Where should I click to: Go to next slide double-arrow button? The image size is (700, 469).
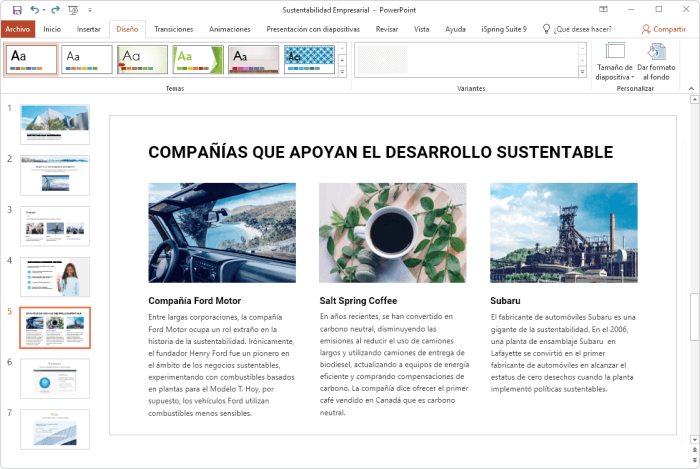coord(695,459)
